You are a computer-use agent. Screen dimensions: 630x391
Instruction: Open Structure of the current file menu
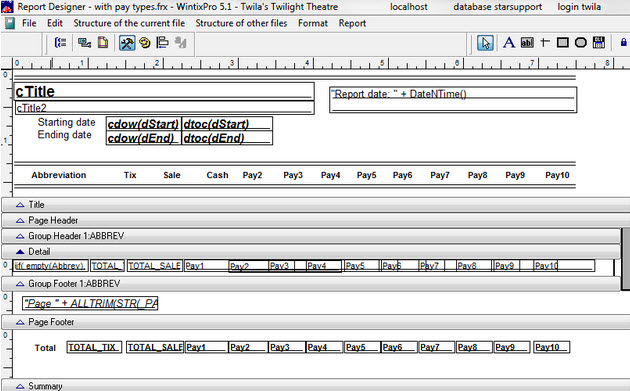pyautogui.click(x=129, y=23)
